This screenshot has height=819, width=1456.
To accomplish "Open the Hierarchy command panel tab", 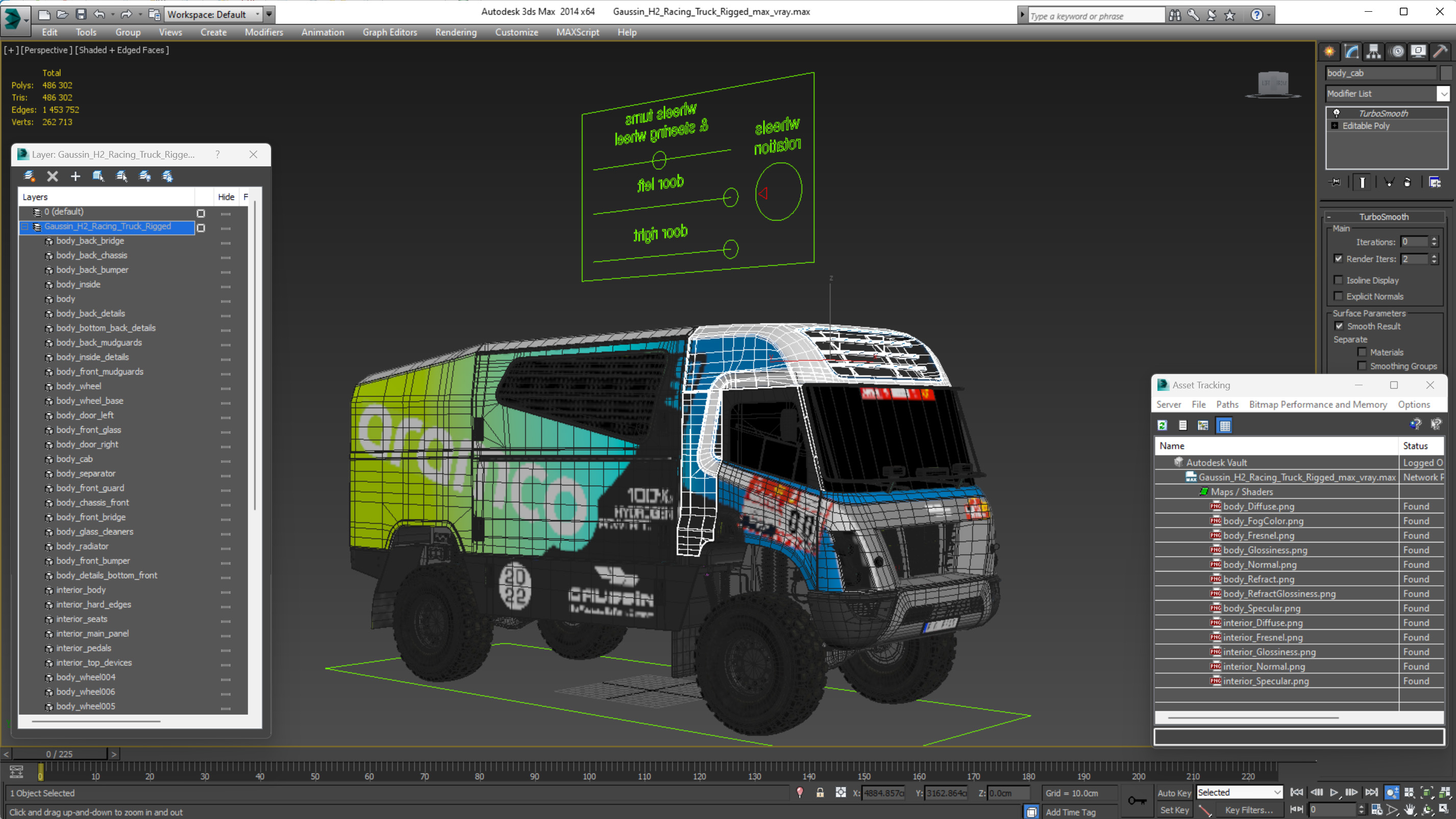I will (1373, 52).
